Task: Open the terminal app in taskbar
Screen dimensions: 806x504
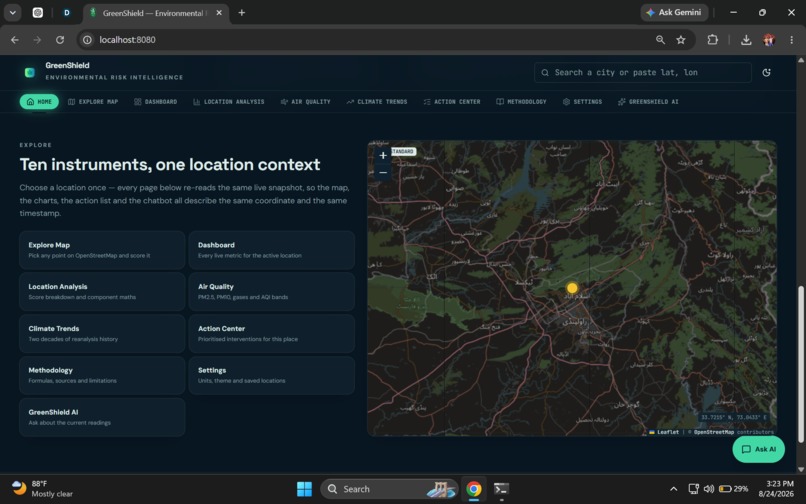Action: (501, 489)
